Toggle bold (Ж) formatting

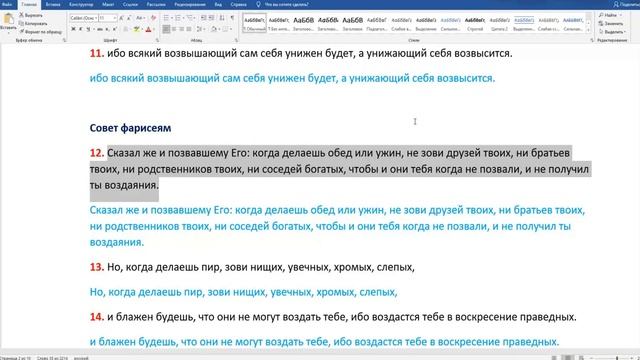(73, 29)
